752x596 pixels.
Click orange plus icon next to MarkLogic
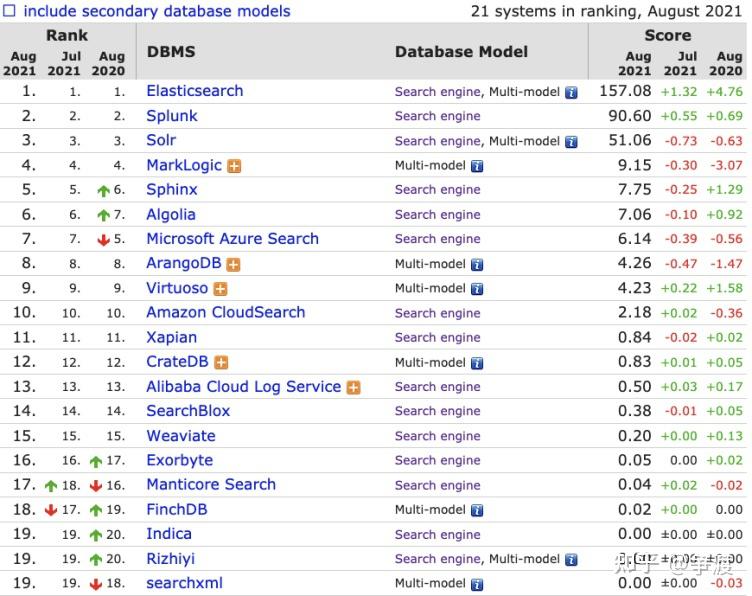tap(234, 166)
